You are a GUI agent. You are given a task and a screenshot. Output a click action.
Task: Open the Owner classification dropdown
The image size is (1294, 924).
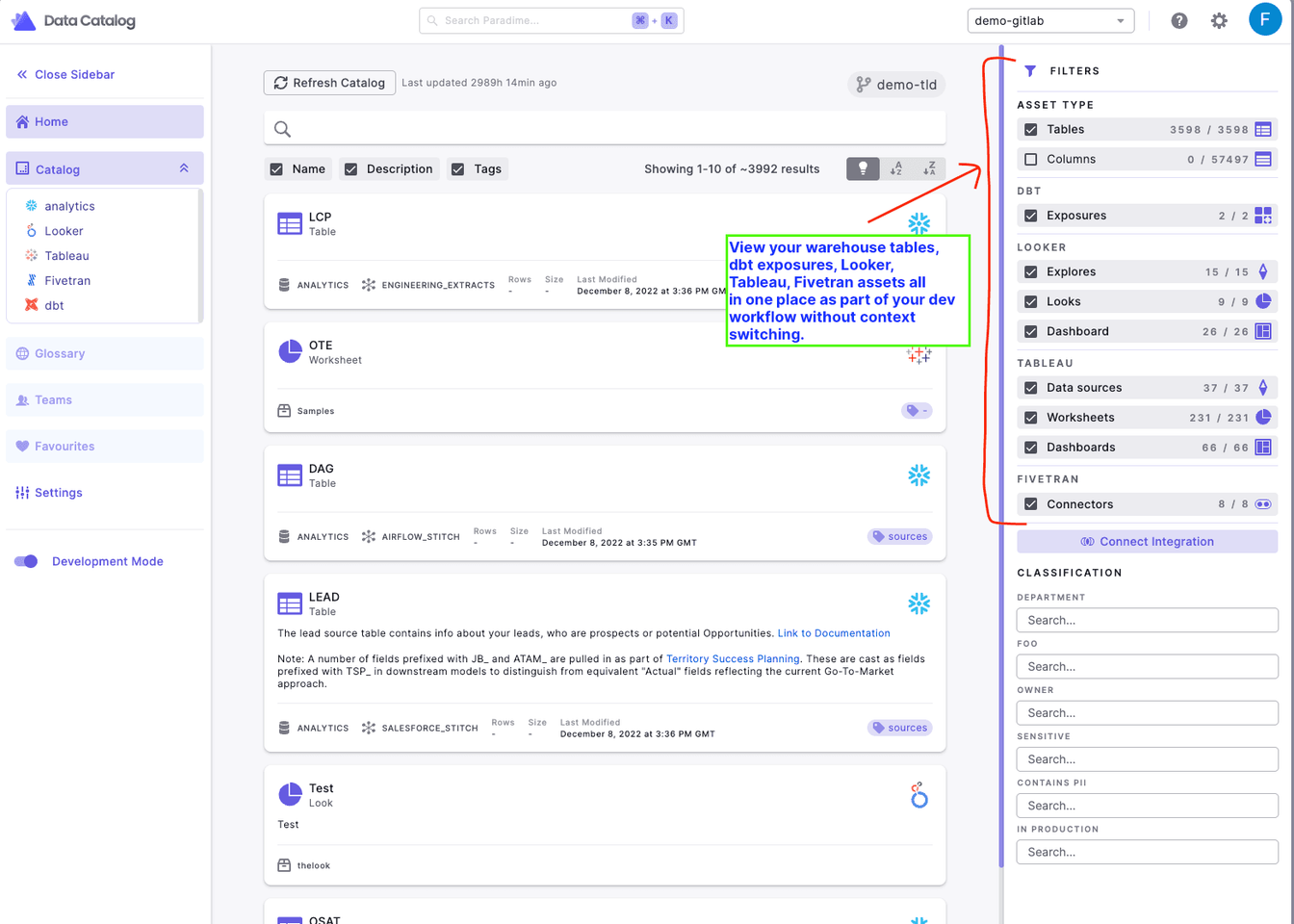tap(1147, 712)
